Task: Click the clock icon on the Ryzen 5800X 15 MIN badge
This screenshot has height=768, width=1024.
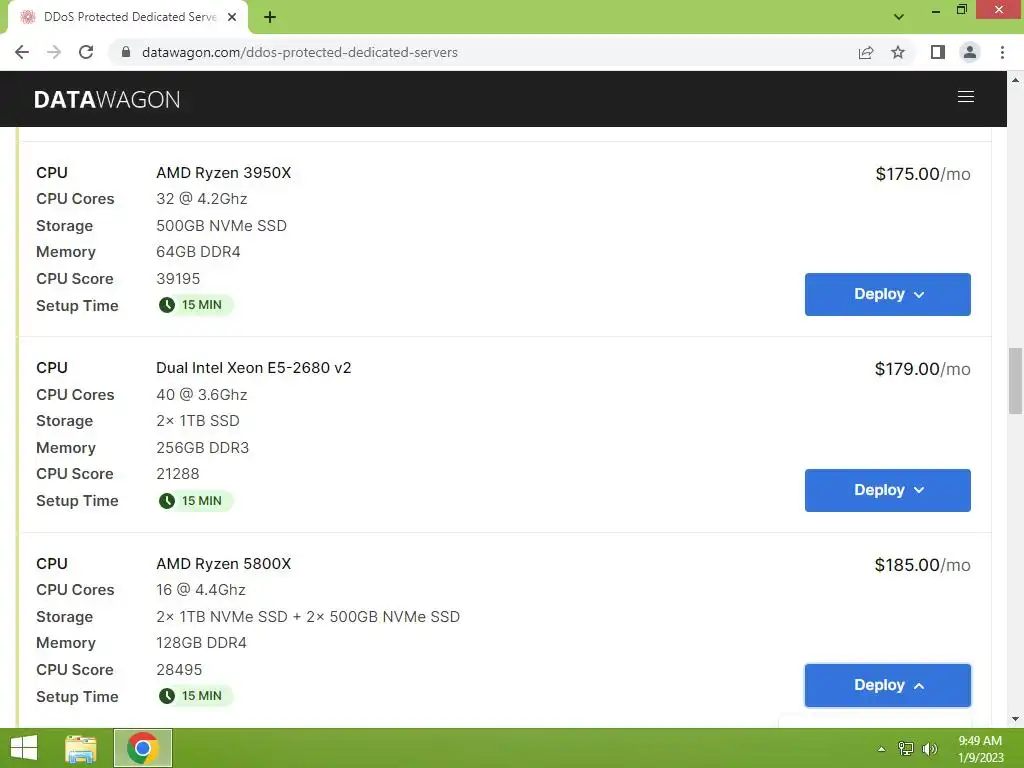Action: [167, 696]
